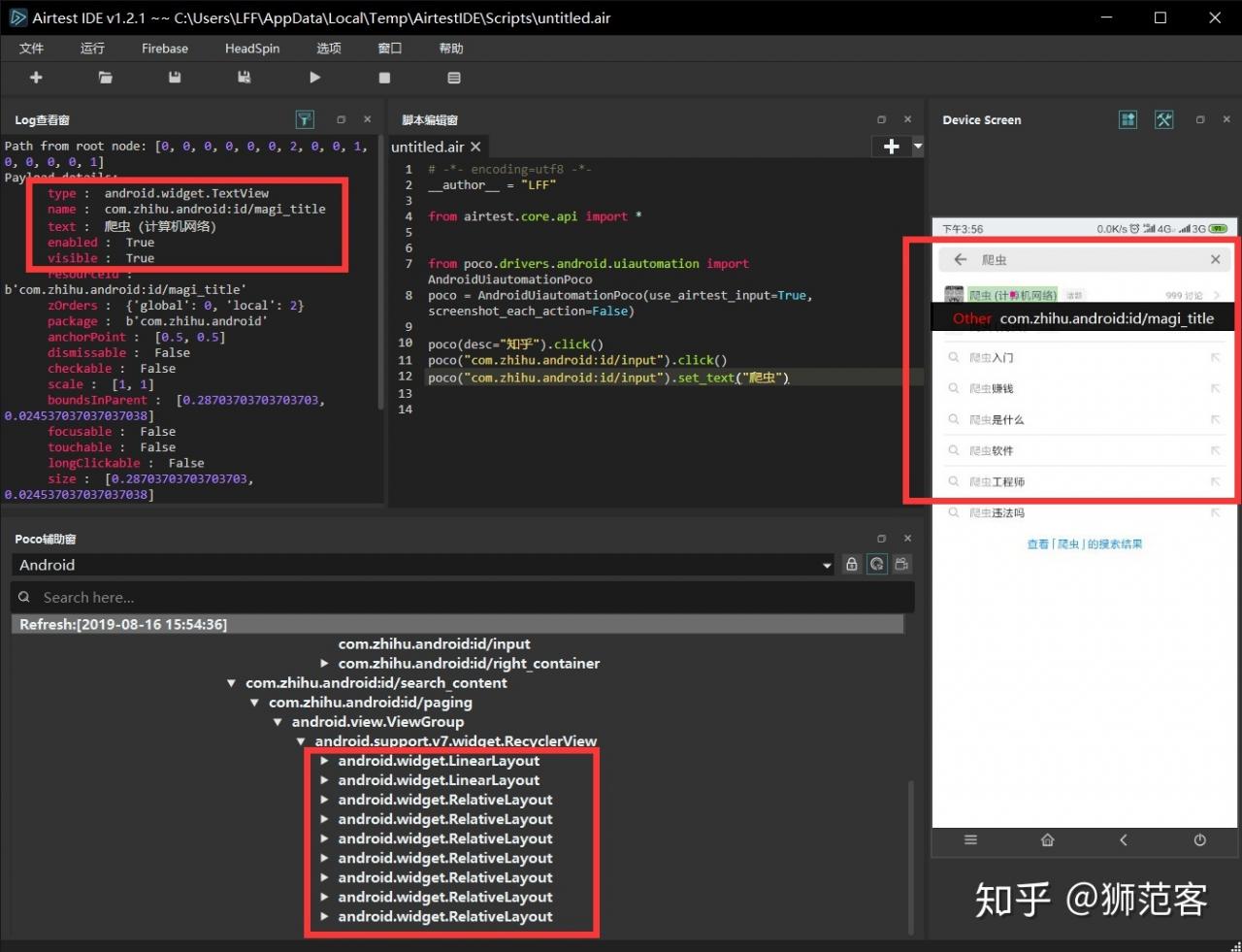Open the Device Screen tools icon
1242x952 pixels.
(x=1164, y=119)
